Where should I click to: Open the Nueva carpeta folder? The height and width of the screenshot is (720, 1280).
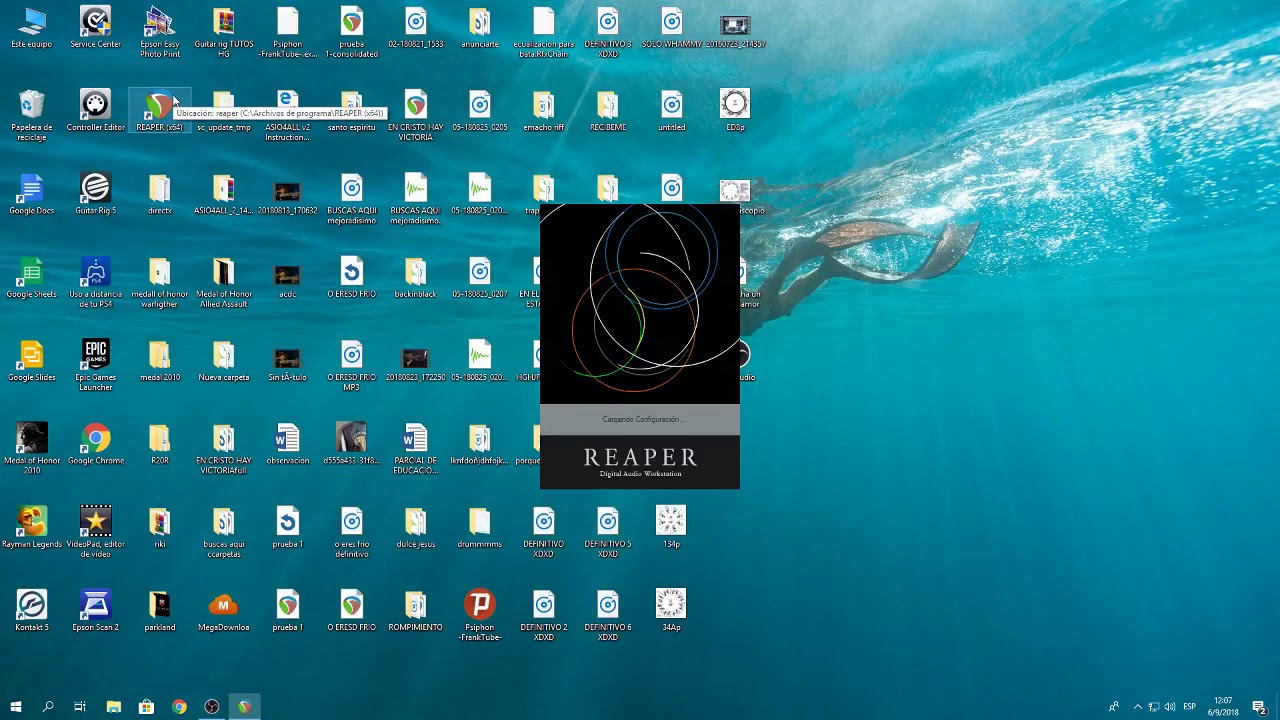coord(224,361)
